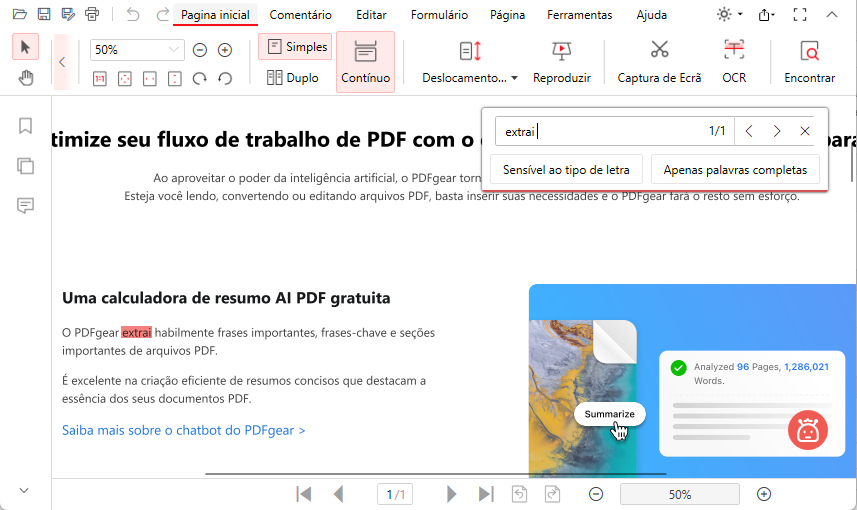This screenshot has width=857, height=510.
Task: Undo the last action
Action: (133, 14)
